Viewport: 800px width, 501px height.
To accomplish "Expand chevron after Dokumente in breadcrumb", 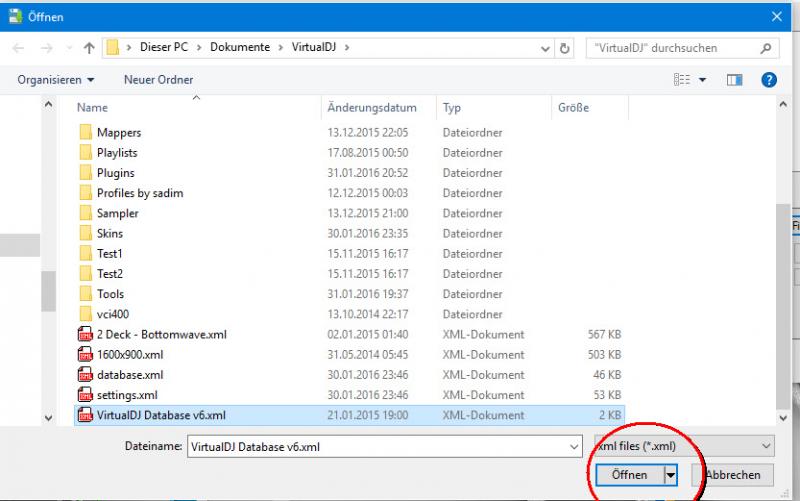I will [x=281, y=47].
